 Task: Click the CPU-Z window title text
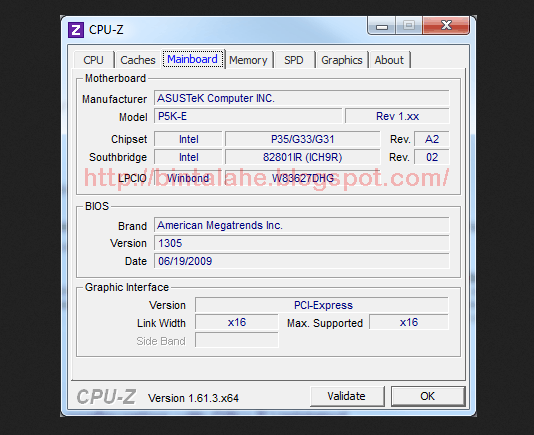click(106, 30)
